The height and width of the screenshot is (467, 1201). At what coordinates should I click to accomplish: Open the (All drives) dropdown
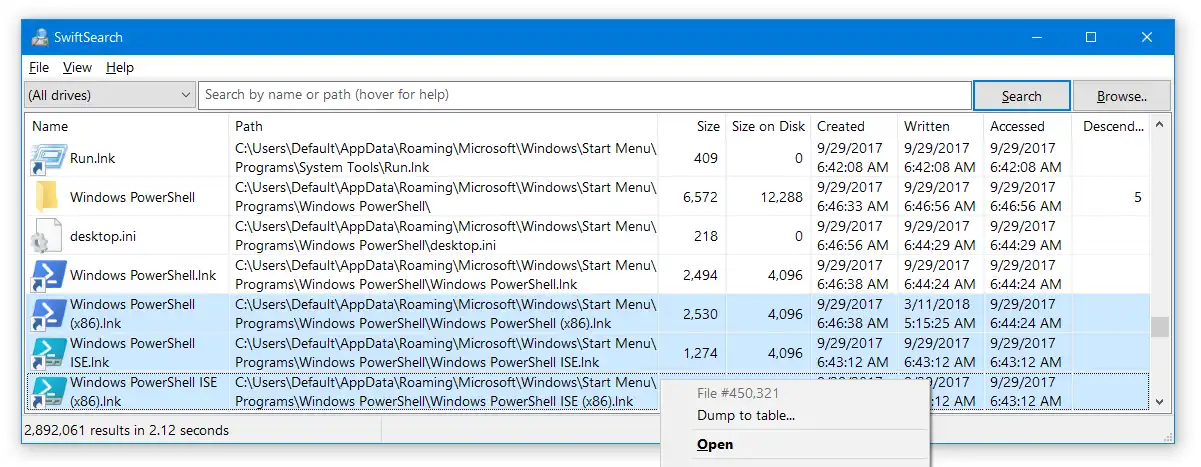(110, 95)
